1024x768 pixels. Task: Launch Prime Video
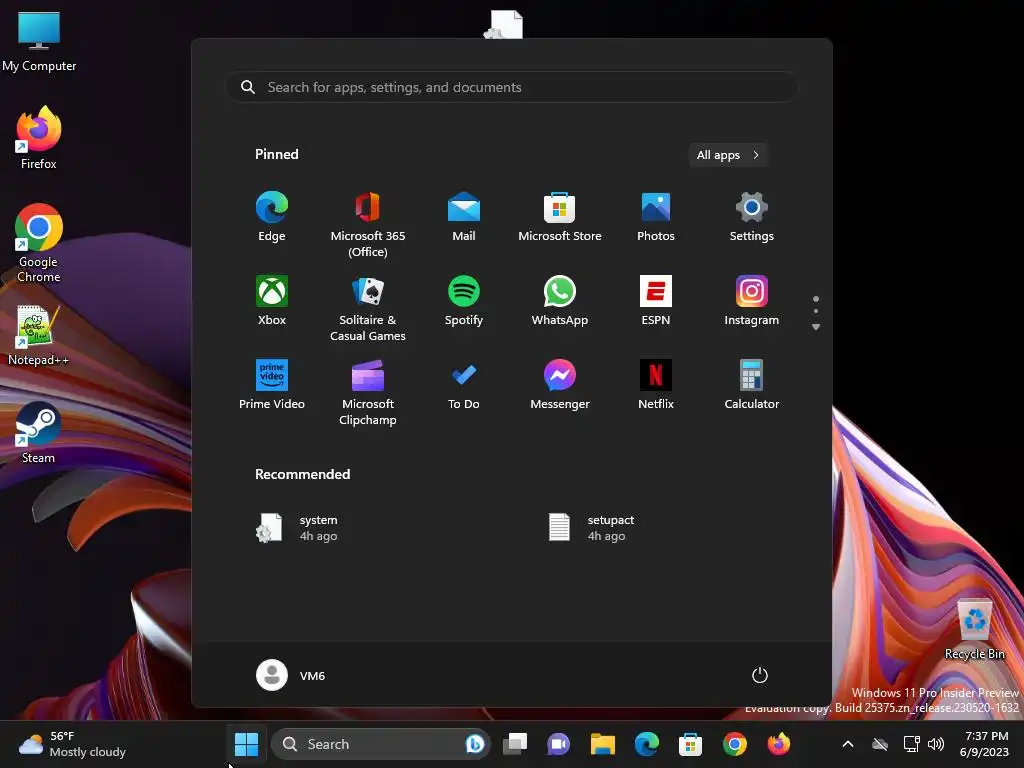click(x=272, y=385)
